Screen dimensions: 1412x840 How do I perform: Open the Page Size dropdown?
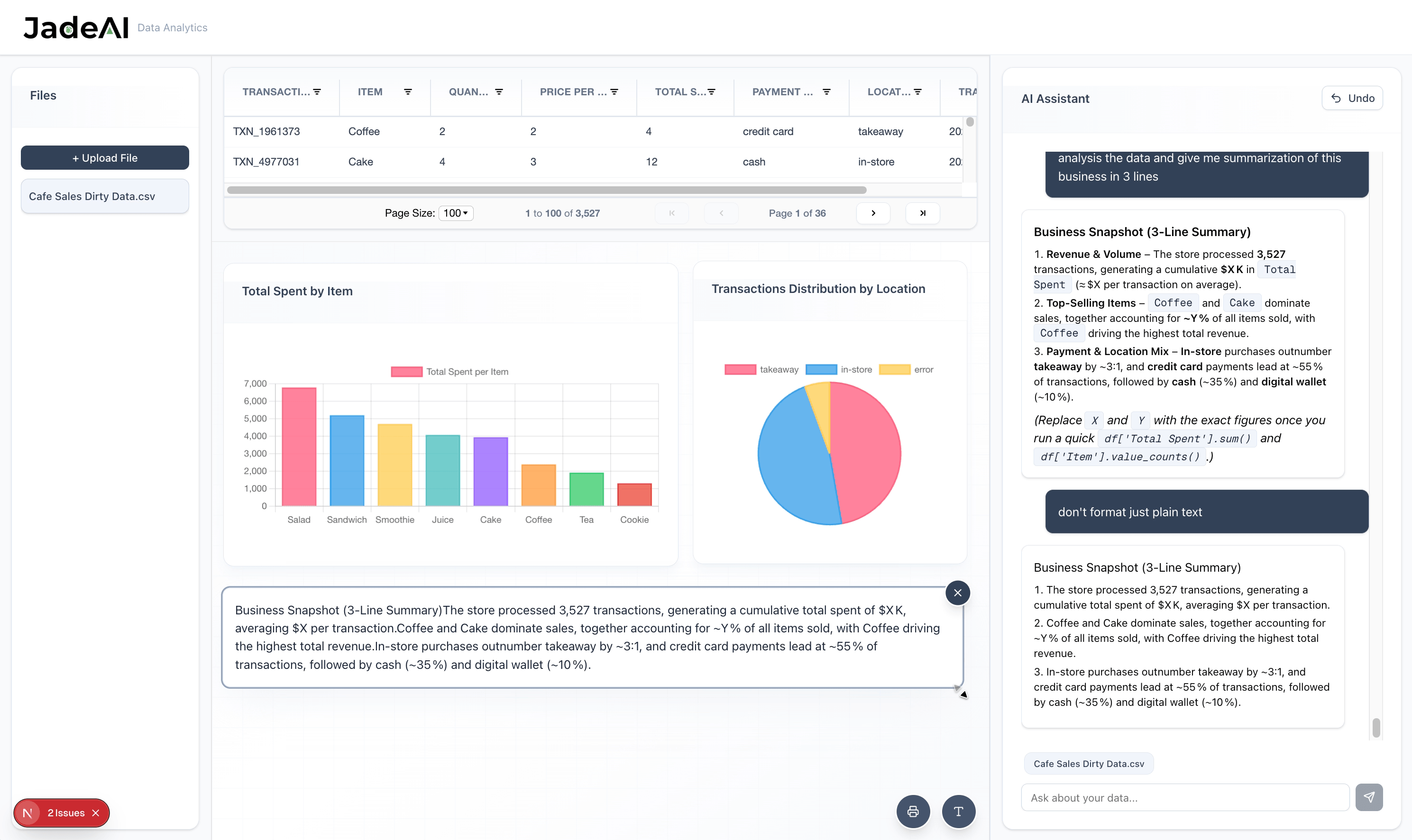point(455,213)
